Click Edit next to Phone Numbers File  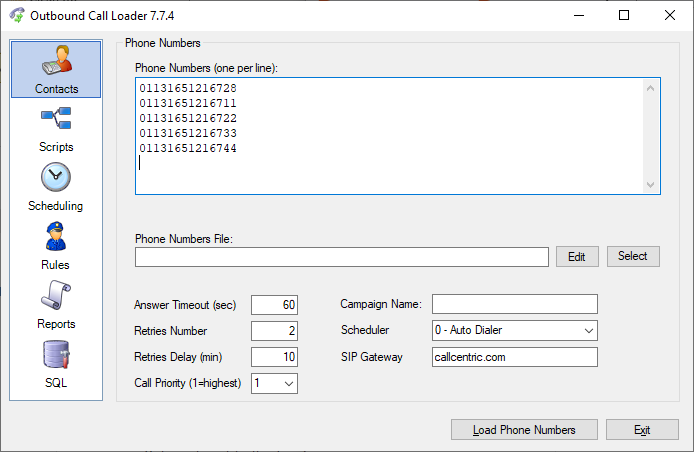click(577, 257)
